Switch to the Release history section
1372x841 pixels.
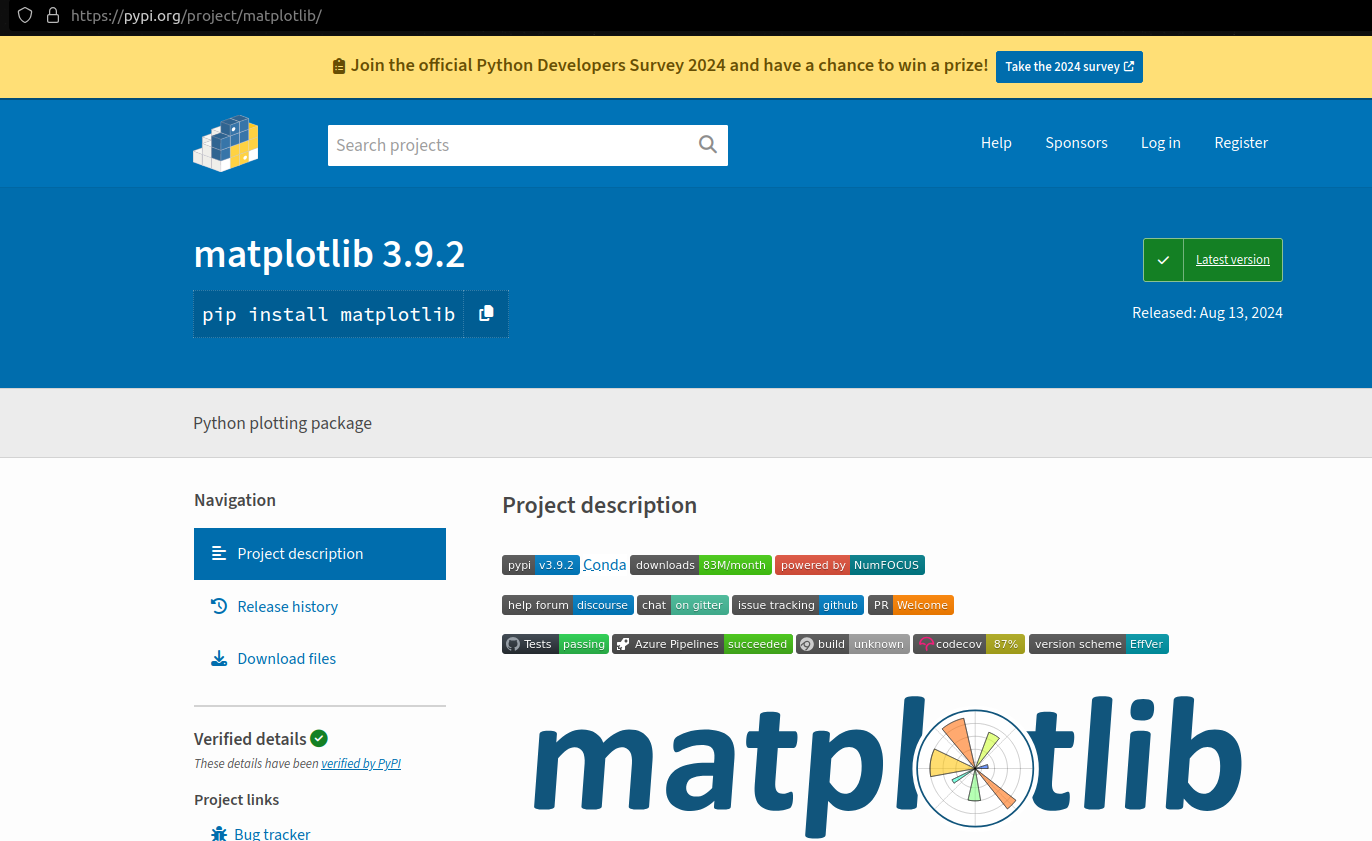pos(288,606)
